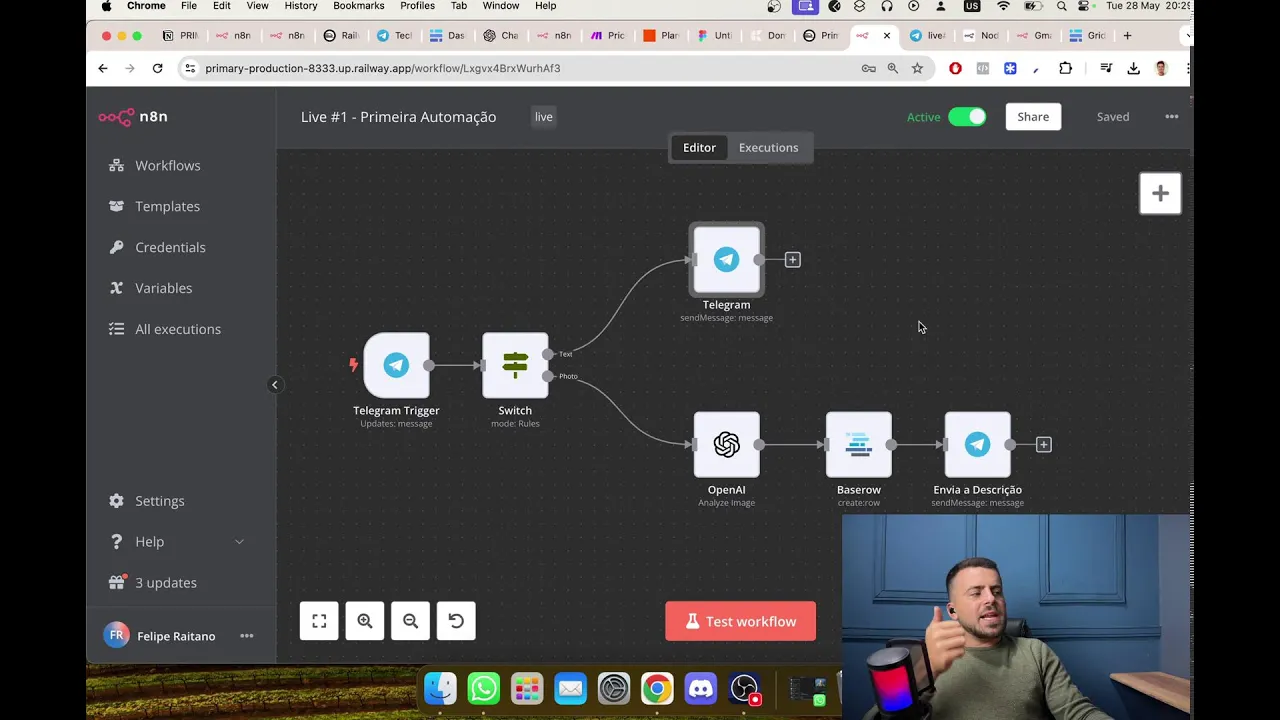View 3 updates notification
1280x720 pixels.
click(x=153, y=583)
